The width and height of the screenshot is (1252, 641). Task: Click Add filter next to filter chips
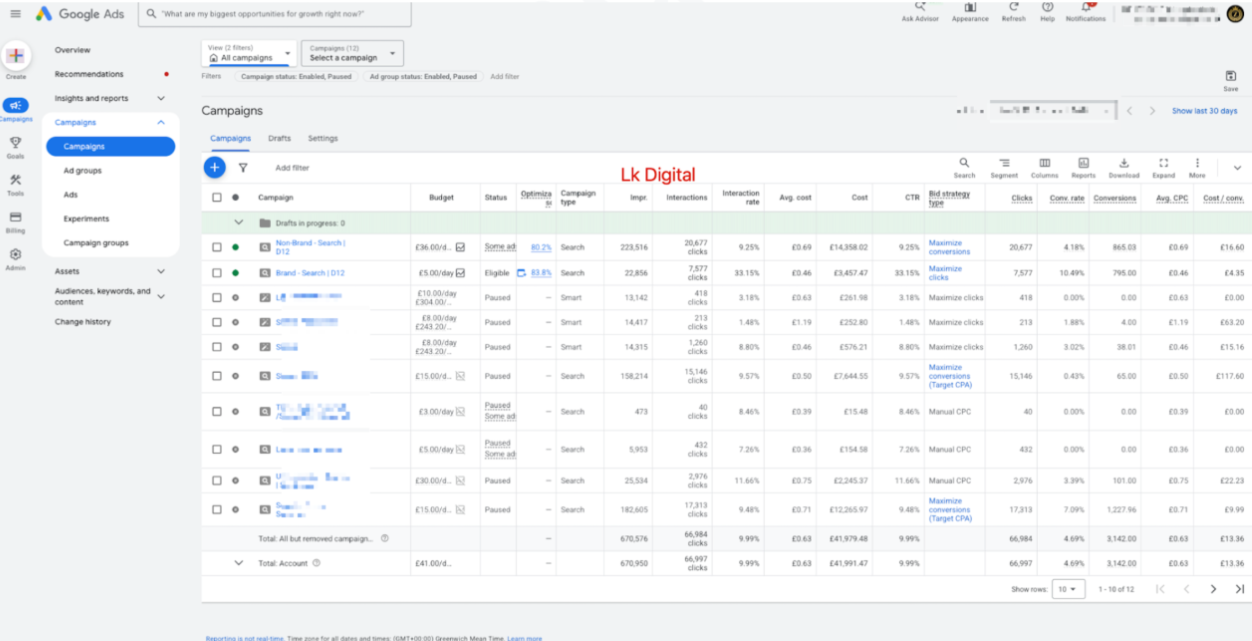tap(505, 76)
